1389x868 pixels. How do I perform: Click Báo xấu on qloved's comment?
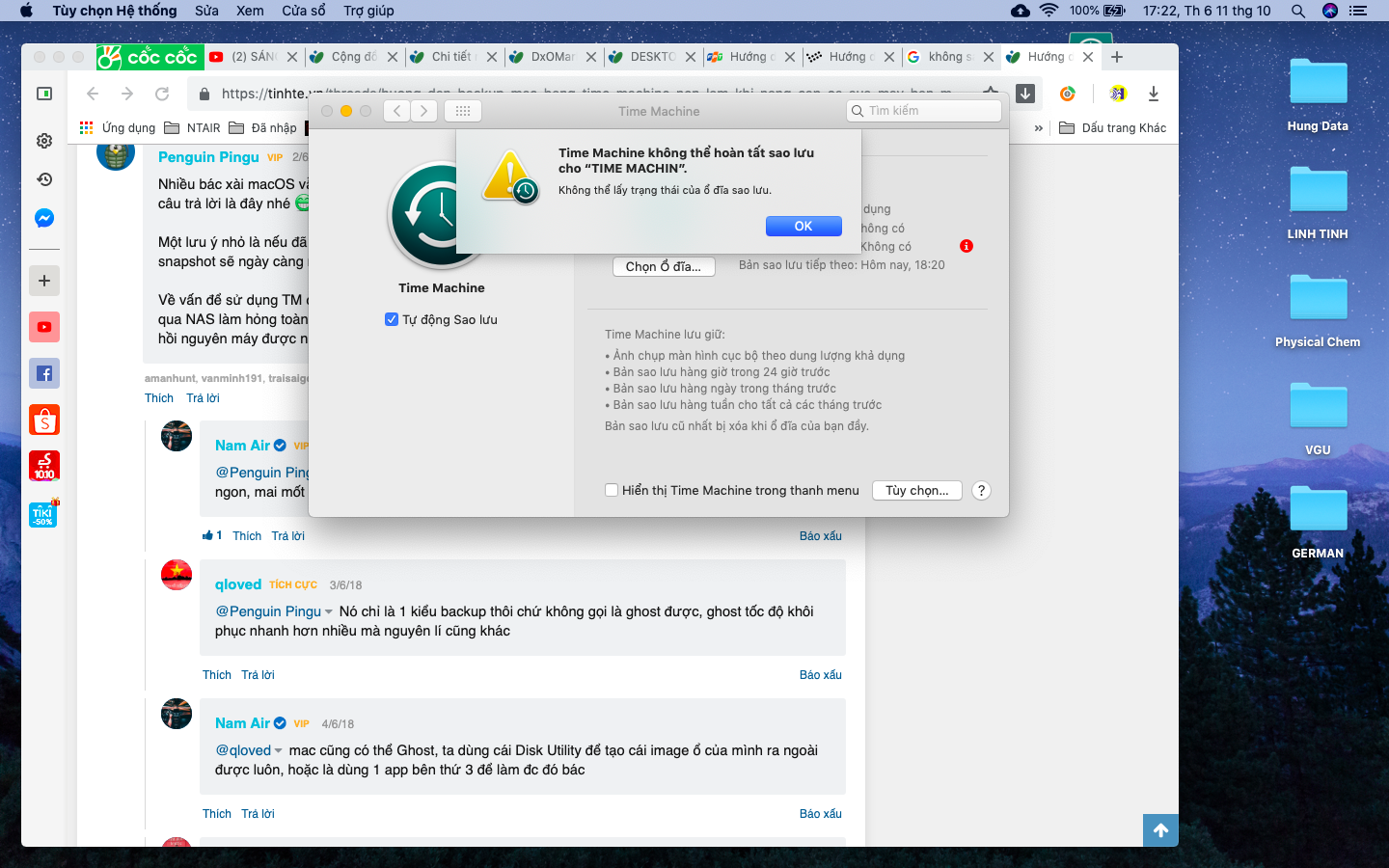821,675
